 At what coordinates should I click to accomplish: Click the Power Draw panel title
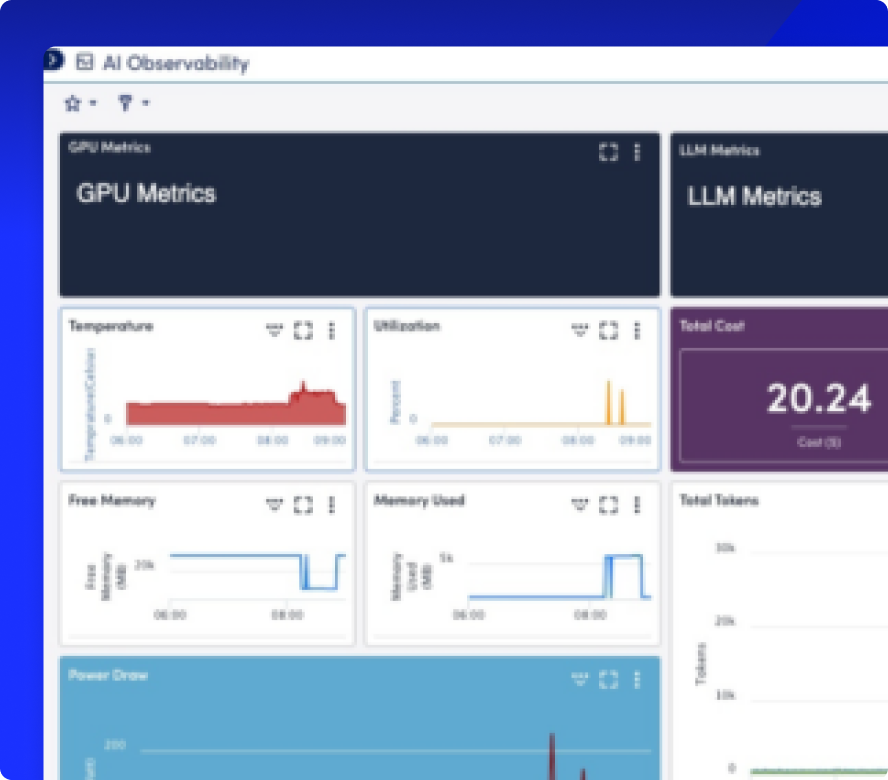click(108, 675)
